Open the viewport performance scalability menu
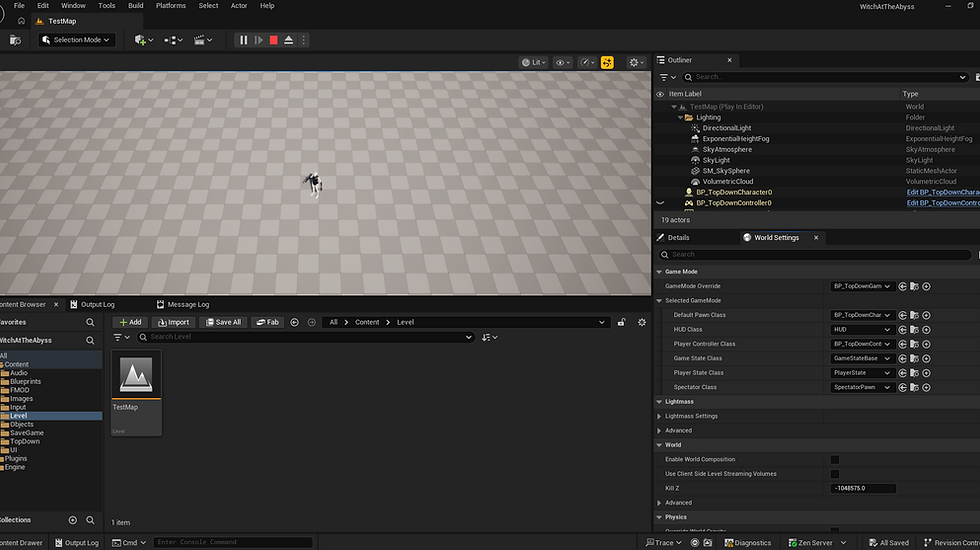Screen dimensions: 980x550 pyautogui.click(x=587, y=62)
